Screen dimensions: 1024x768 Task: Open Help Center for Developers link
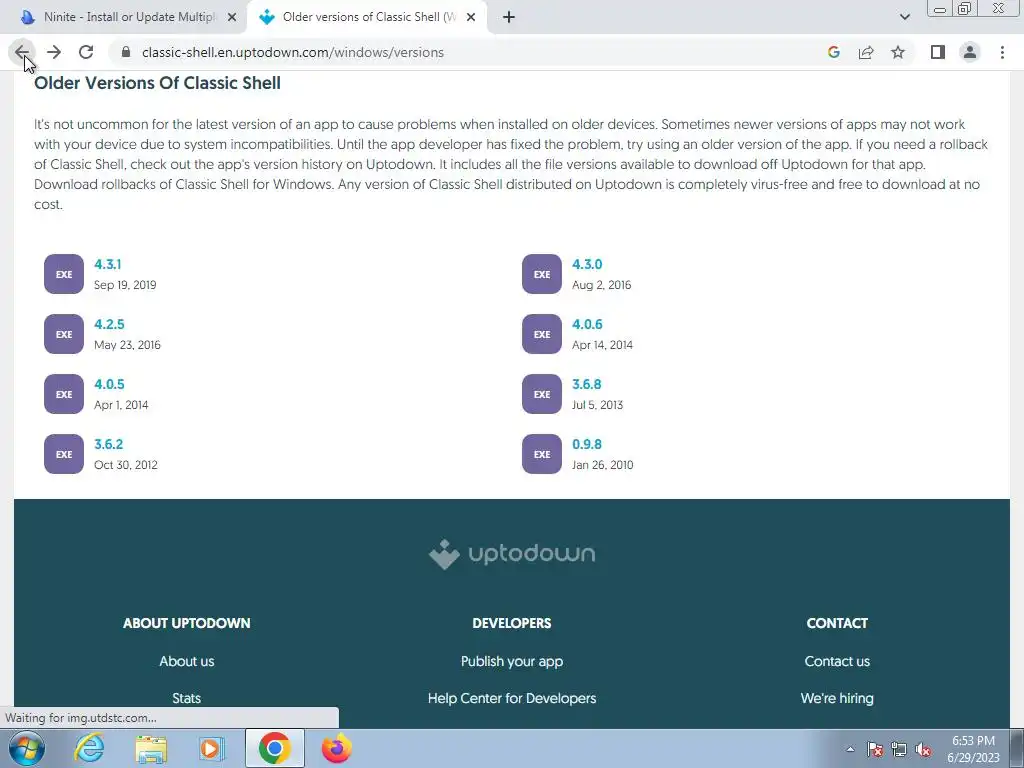click(x=512, y=698)
